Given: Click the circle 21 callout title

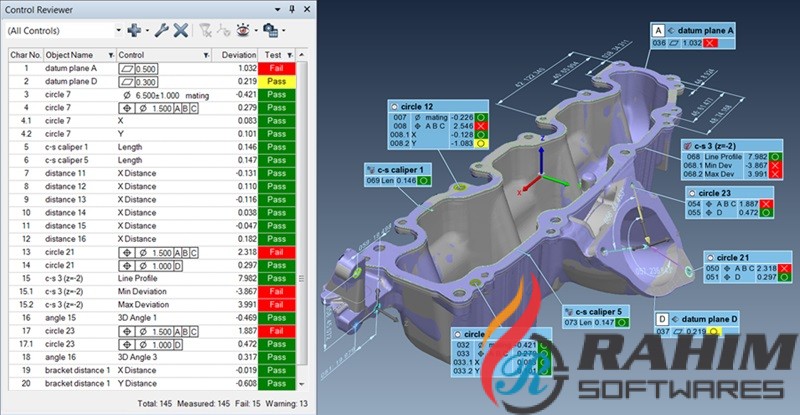Looking at the screenshot, I should point(733,258).
